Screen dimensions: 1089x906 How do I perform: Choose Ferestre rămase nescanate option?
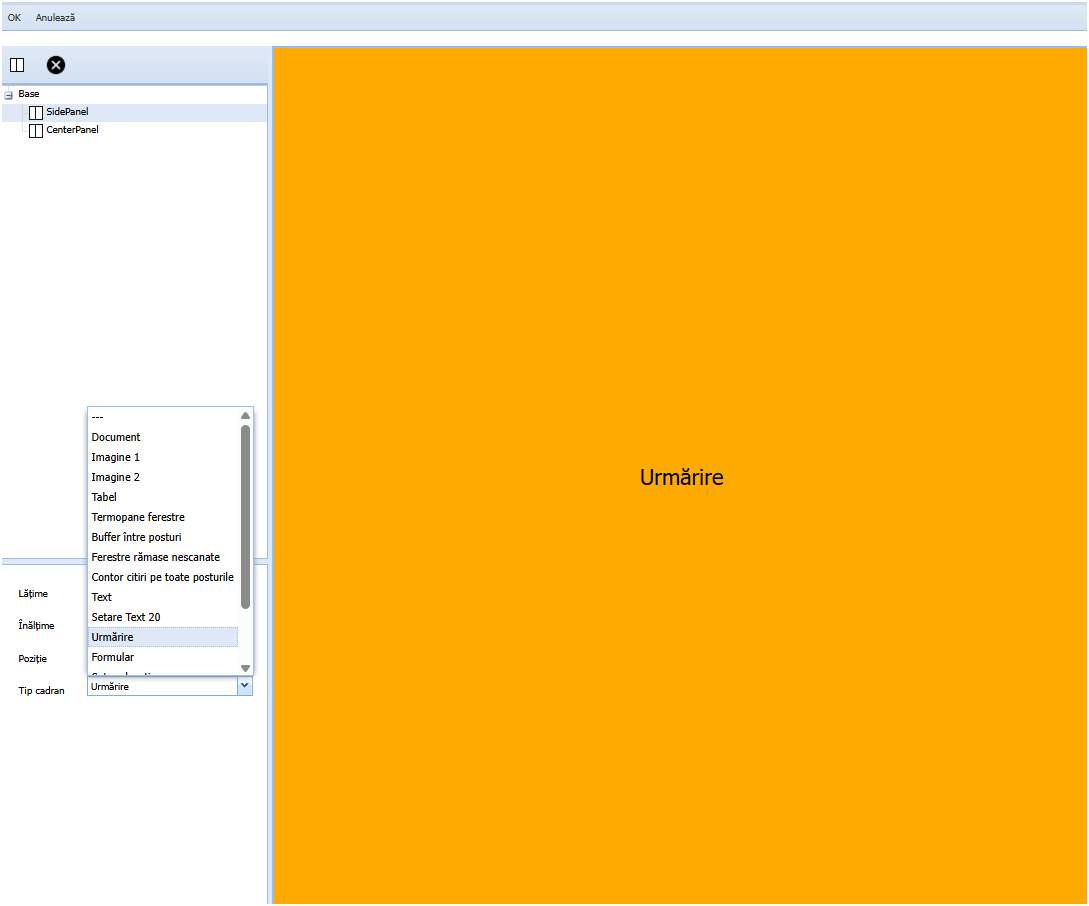coord(163,557)
